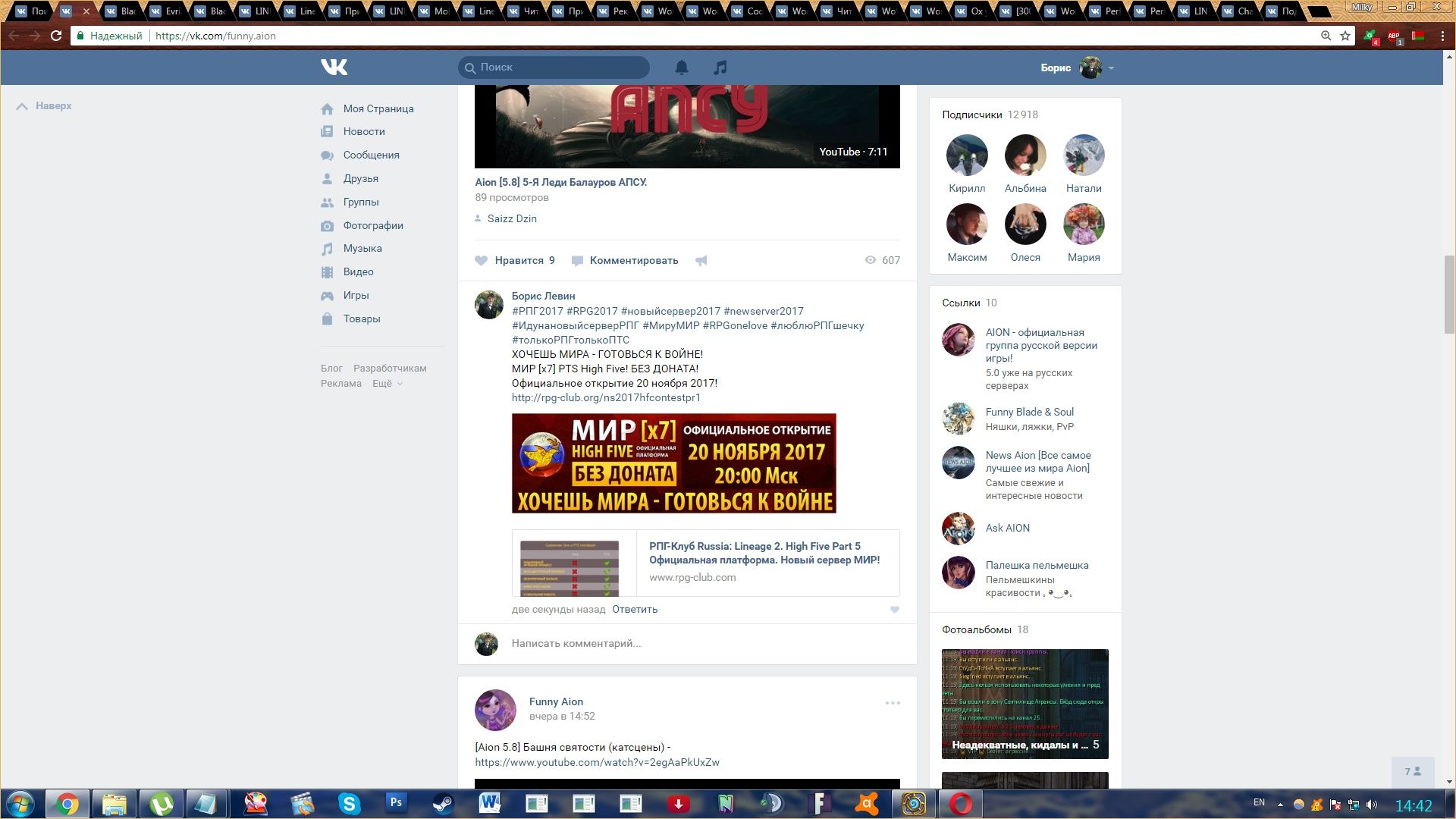
Task: Open Chrome menu three-dots icon
Action: pyautogui.click(x=1443, y=36)
